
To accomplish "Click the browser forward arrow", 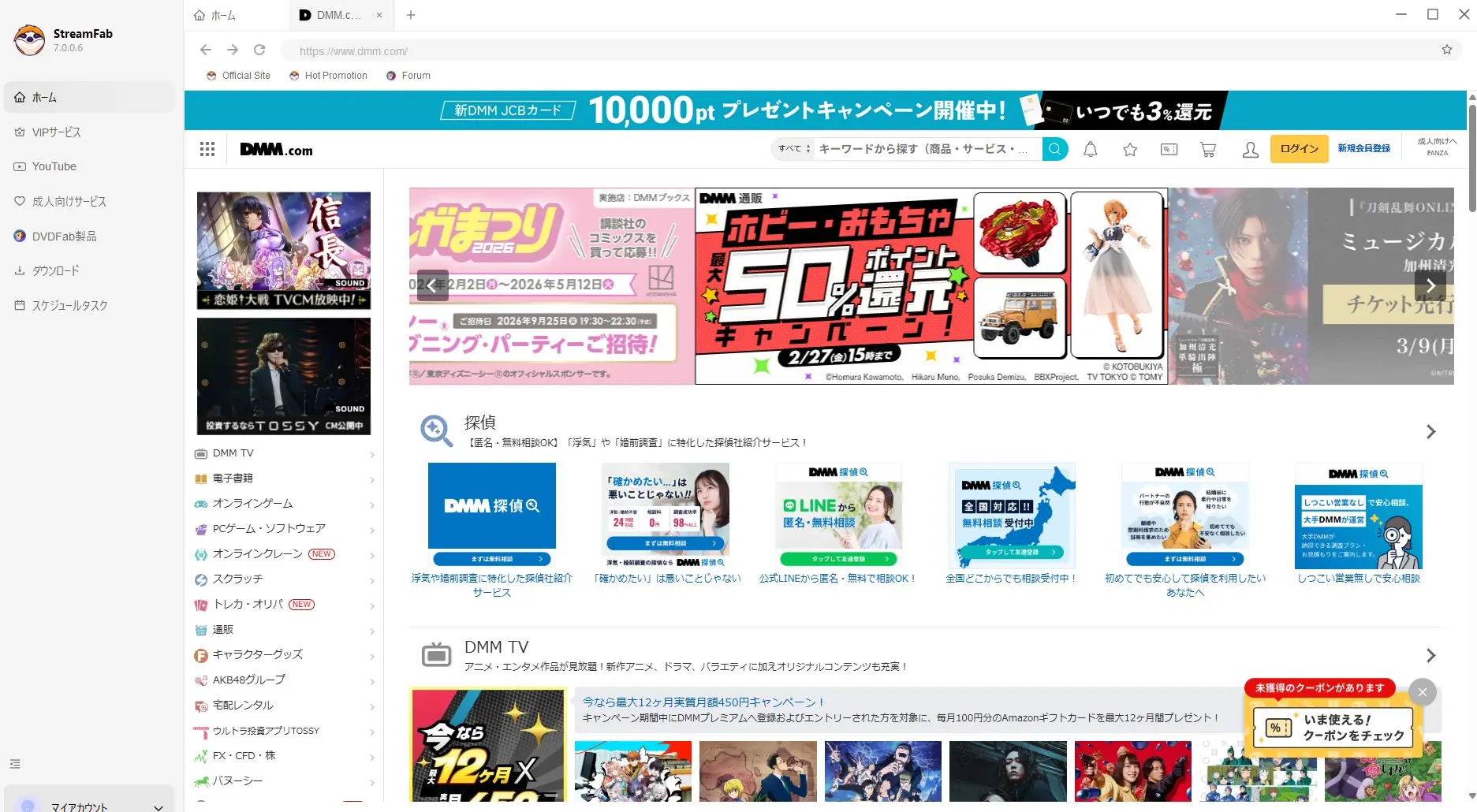I will coord(233,50).
